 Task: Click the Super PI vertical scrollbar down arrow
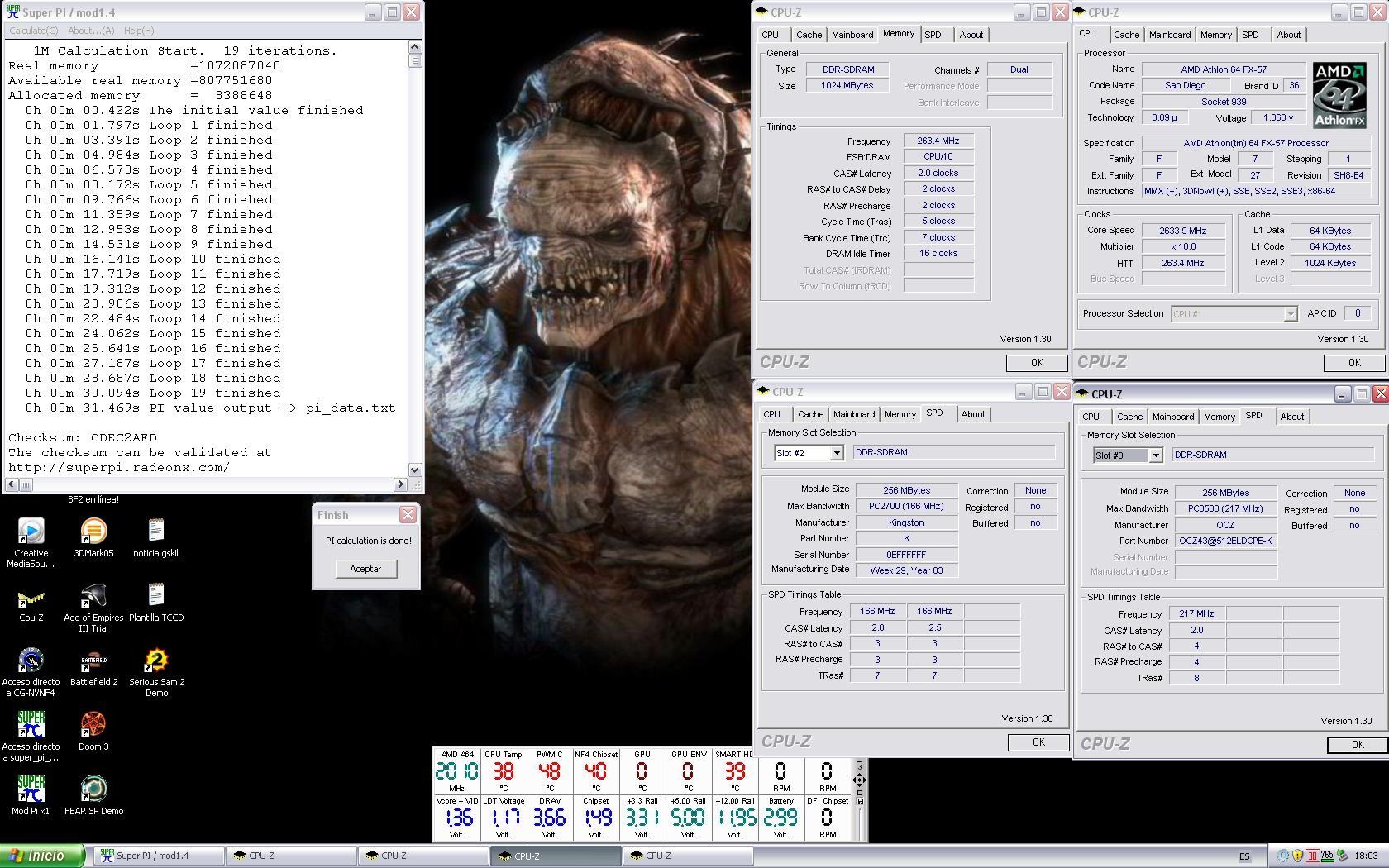point(415,470)
